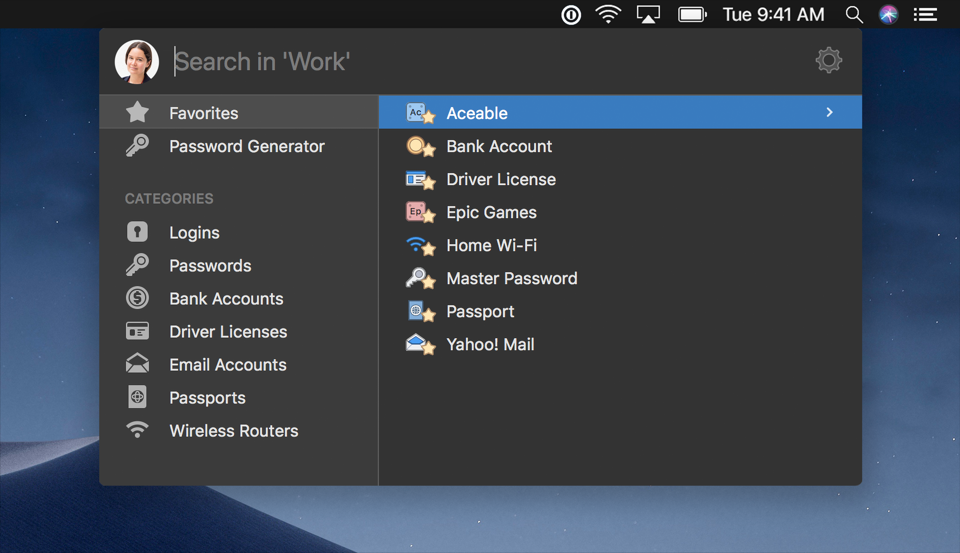Click the menu bar clock Tue 9:41 AM
The height and width of the screenshot is (553, 960).
pos(773,15)
